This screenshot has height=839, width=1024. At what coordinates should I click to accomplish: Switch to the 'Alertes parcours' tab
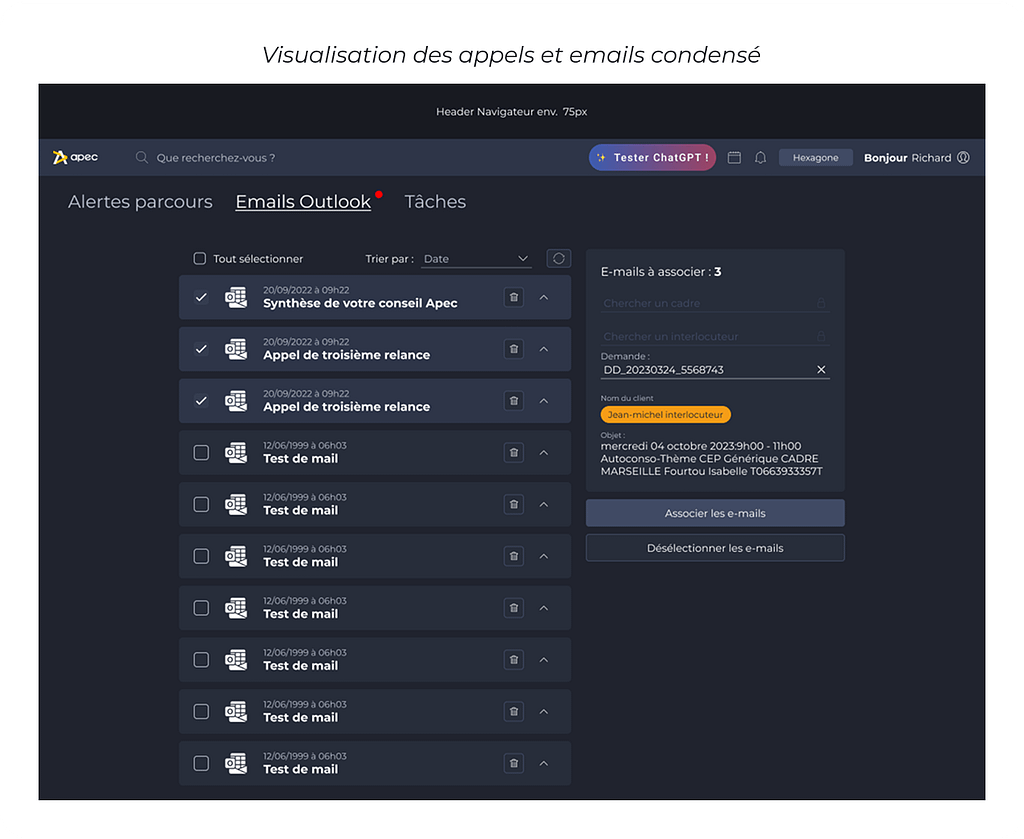click(140, 202)
